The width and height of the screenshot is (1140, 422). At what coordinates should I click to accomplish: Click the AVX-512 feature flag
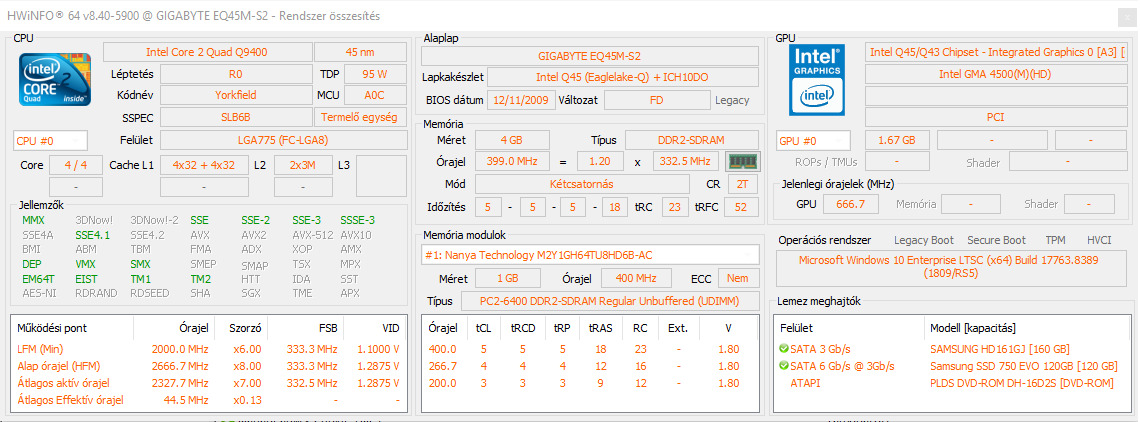[312, 235]
